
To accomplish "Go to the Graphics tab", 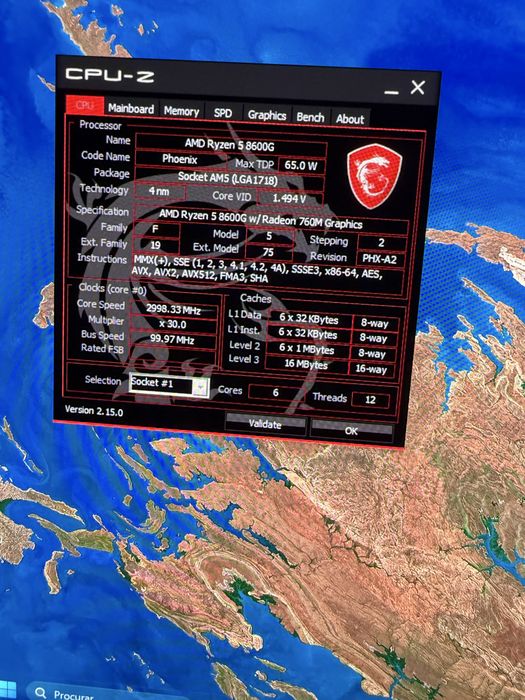I will (x=267, y=116).
